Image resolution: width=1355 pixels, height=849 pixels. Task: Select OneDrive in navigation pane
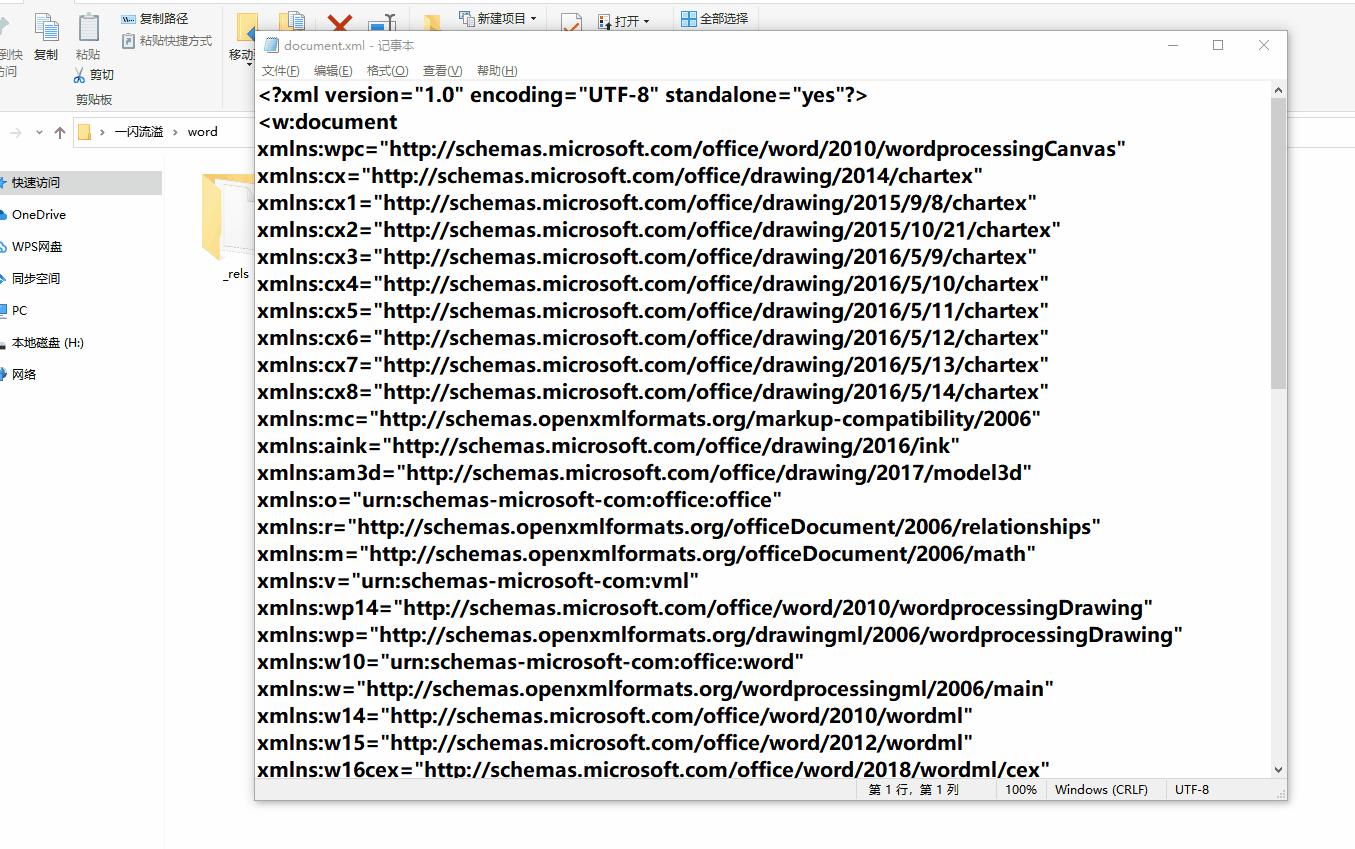pyautogui.click(x=38, y=215)
